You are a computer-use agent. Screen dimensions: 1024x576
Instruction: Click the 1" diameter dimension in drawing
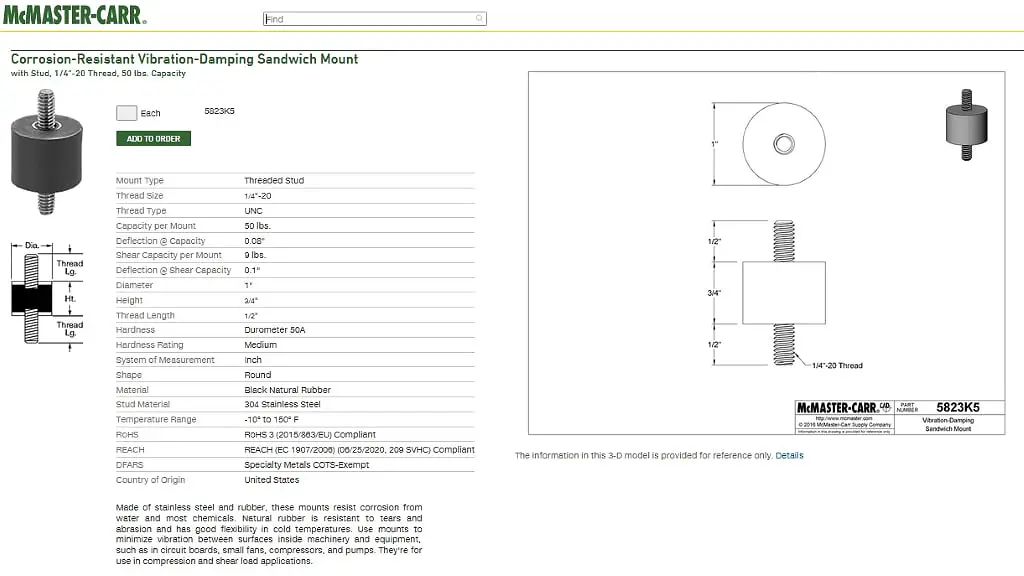point(714,144)
